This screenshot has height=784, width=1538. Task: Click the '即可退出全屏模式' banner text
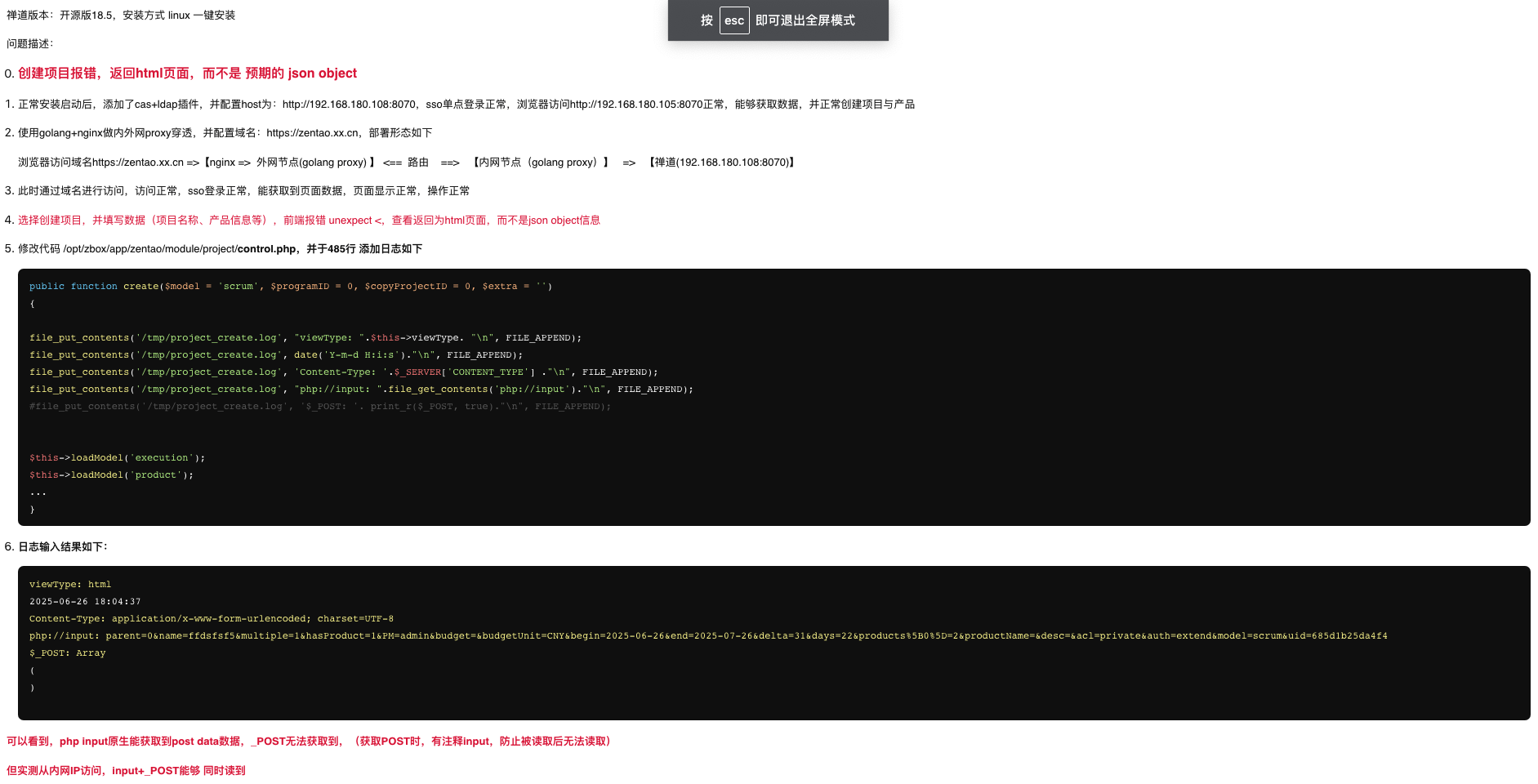(805, 20)
